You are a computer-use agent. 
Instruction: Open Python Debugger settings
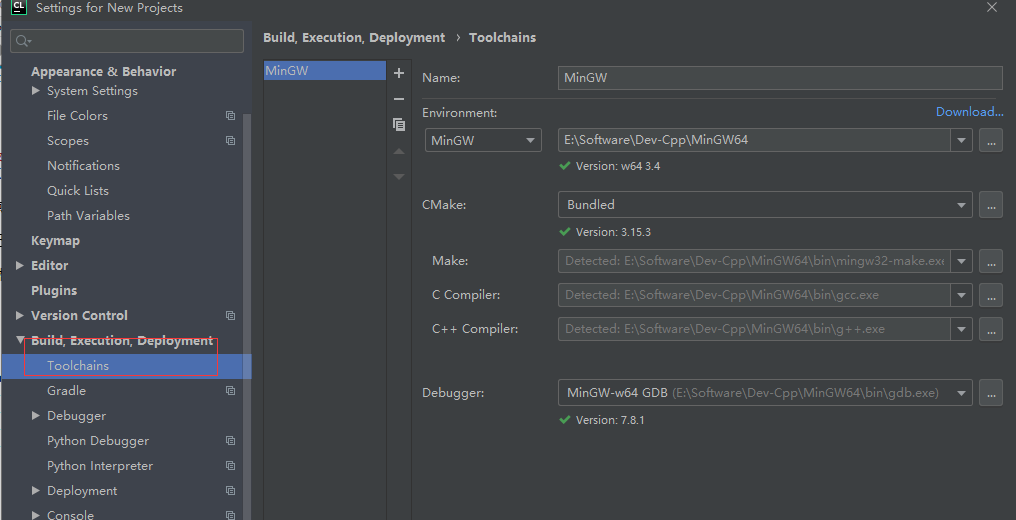(98, 441)
